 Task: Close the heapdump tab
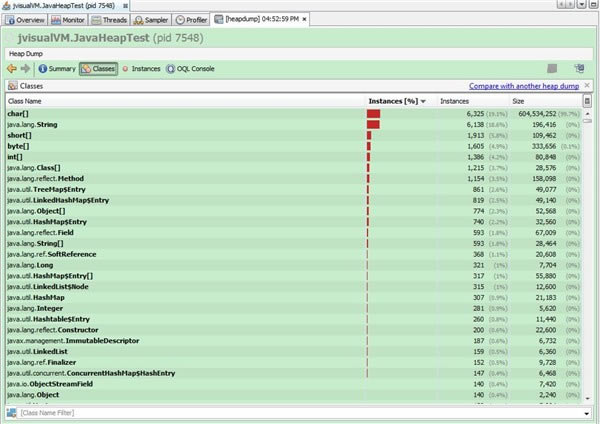[x=297, y=19]
